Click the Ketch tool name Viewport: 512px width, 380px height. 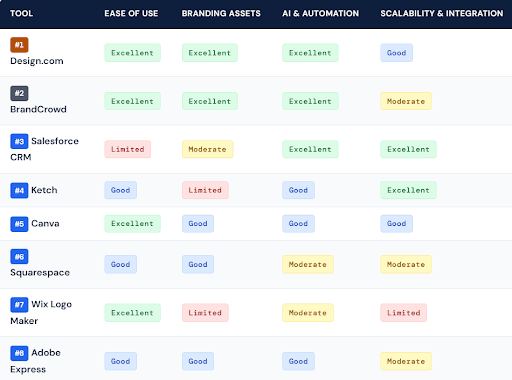[44, 190]
